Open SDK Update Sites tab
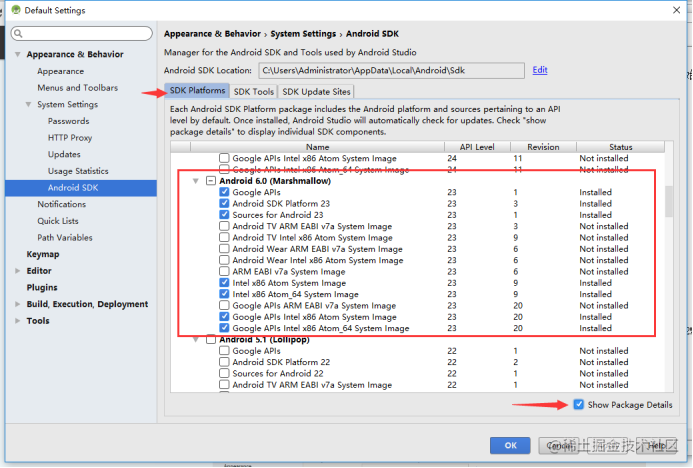The width and height of the screenshot is (693, 468). pyautogui.click(x=316, y=91)
